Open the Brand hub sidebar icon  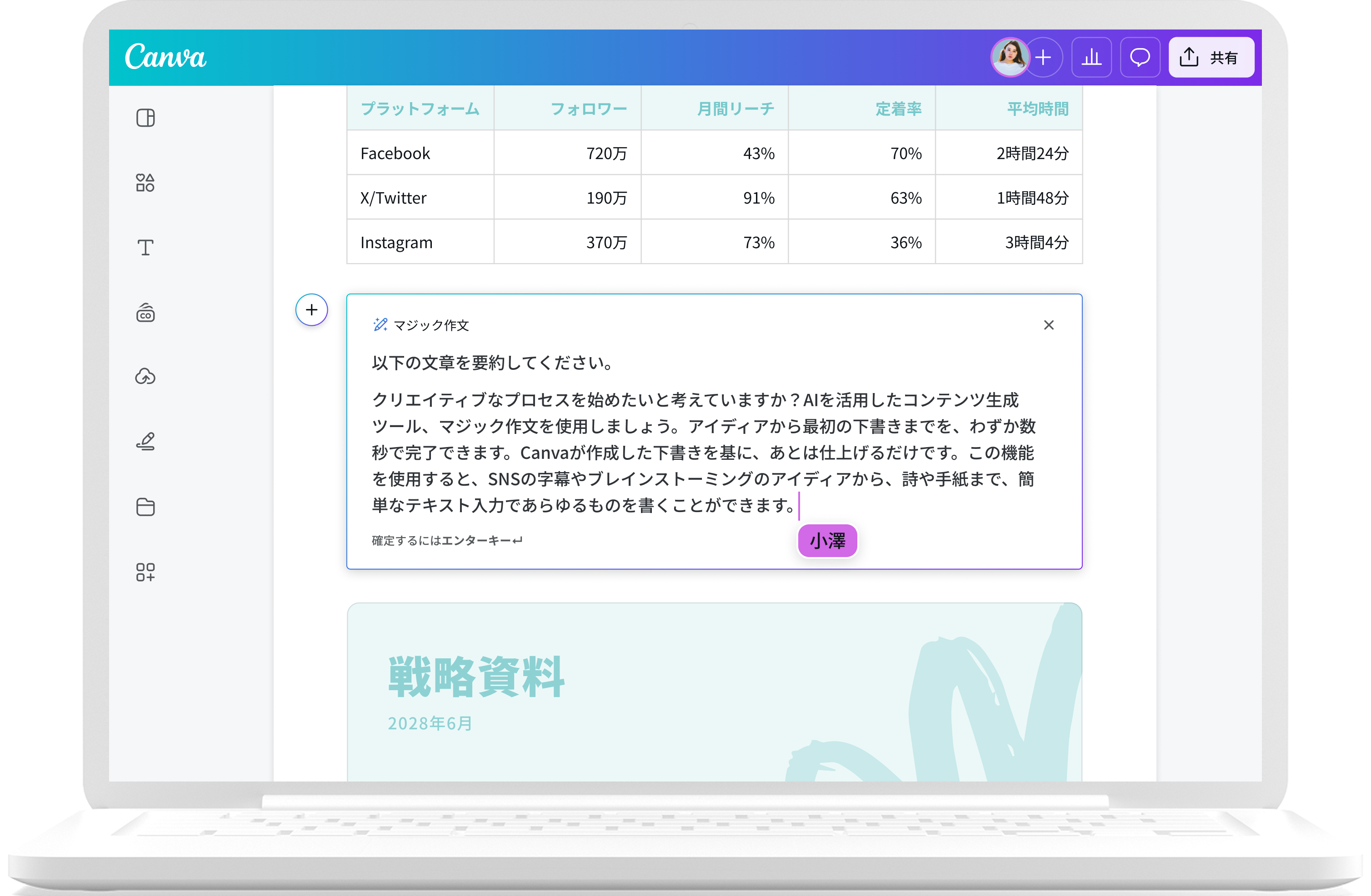point(145,313)
